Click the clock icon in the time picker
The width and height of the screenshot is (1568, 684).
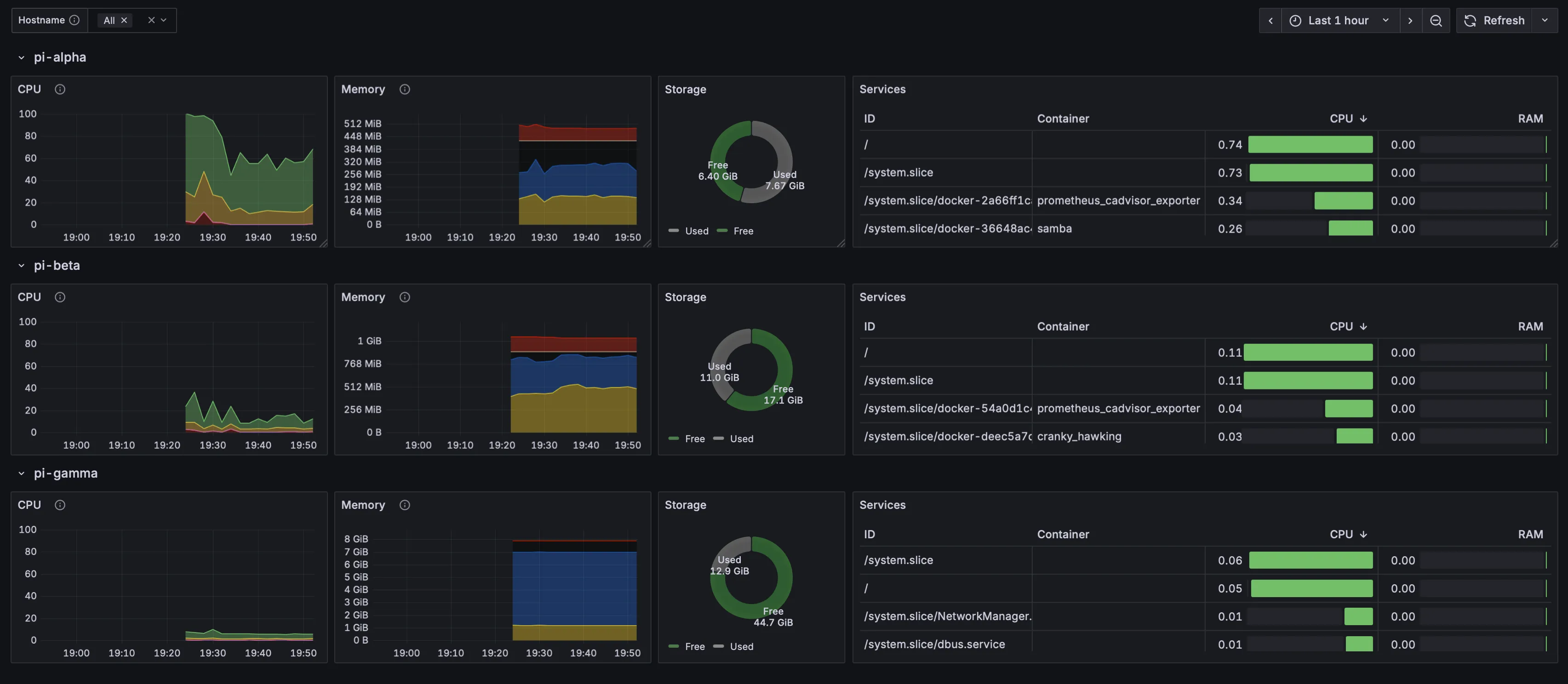tap(1295, 20)
